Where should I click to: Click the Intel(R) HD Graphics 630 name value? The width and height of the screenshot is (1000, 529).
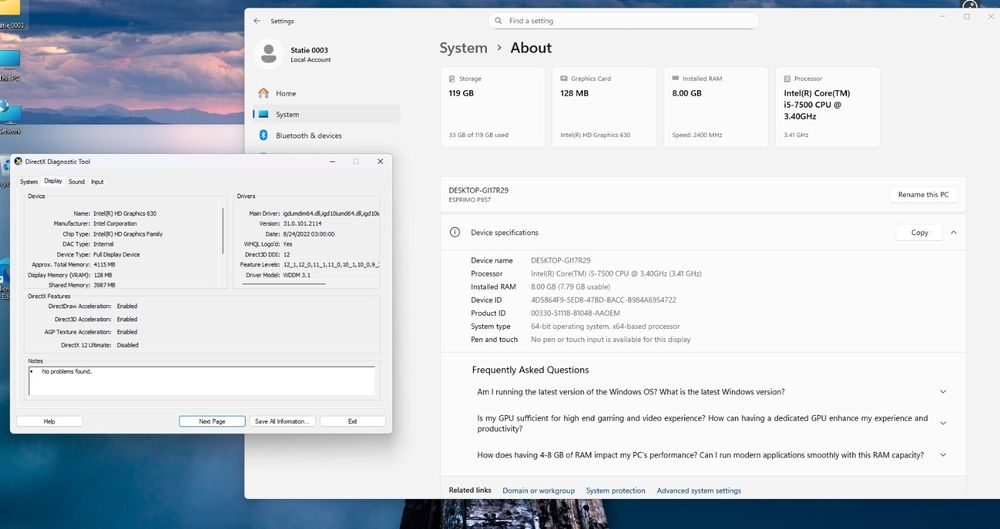pyautogui.click(x=124, y=214)
